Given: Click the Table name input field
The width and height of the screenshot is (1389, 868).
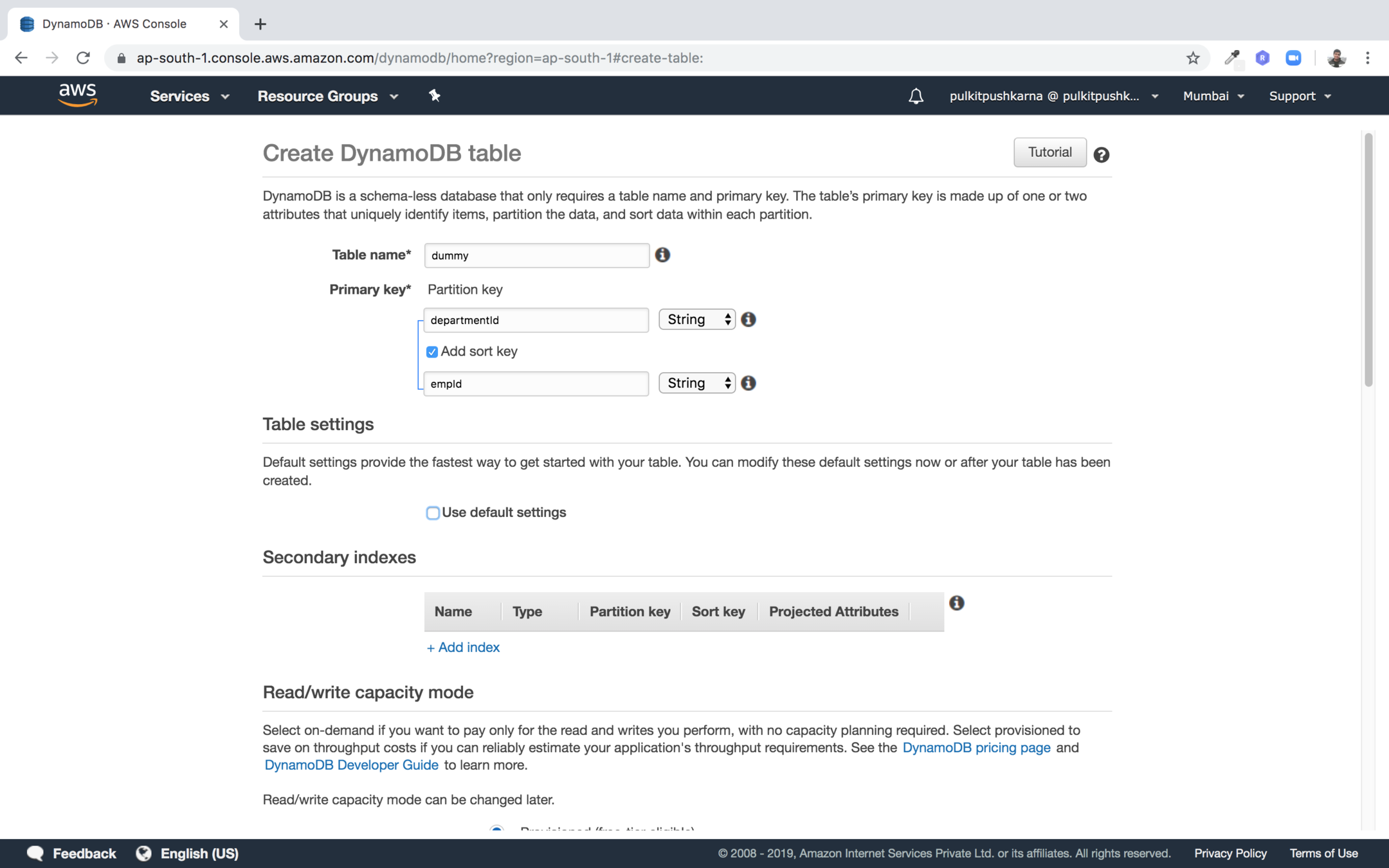Looking at the screenshot, I should click(x=536, y=255).
